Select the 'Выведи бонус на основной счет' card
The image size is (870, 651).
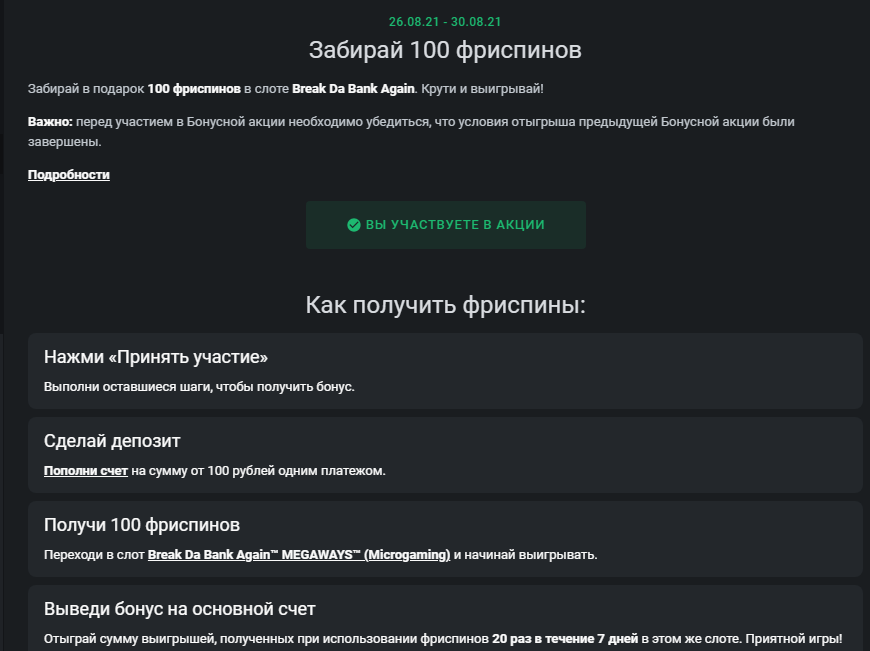pyautogui.click(x=445, y=618)
